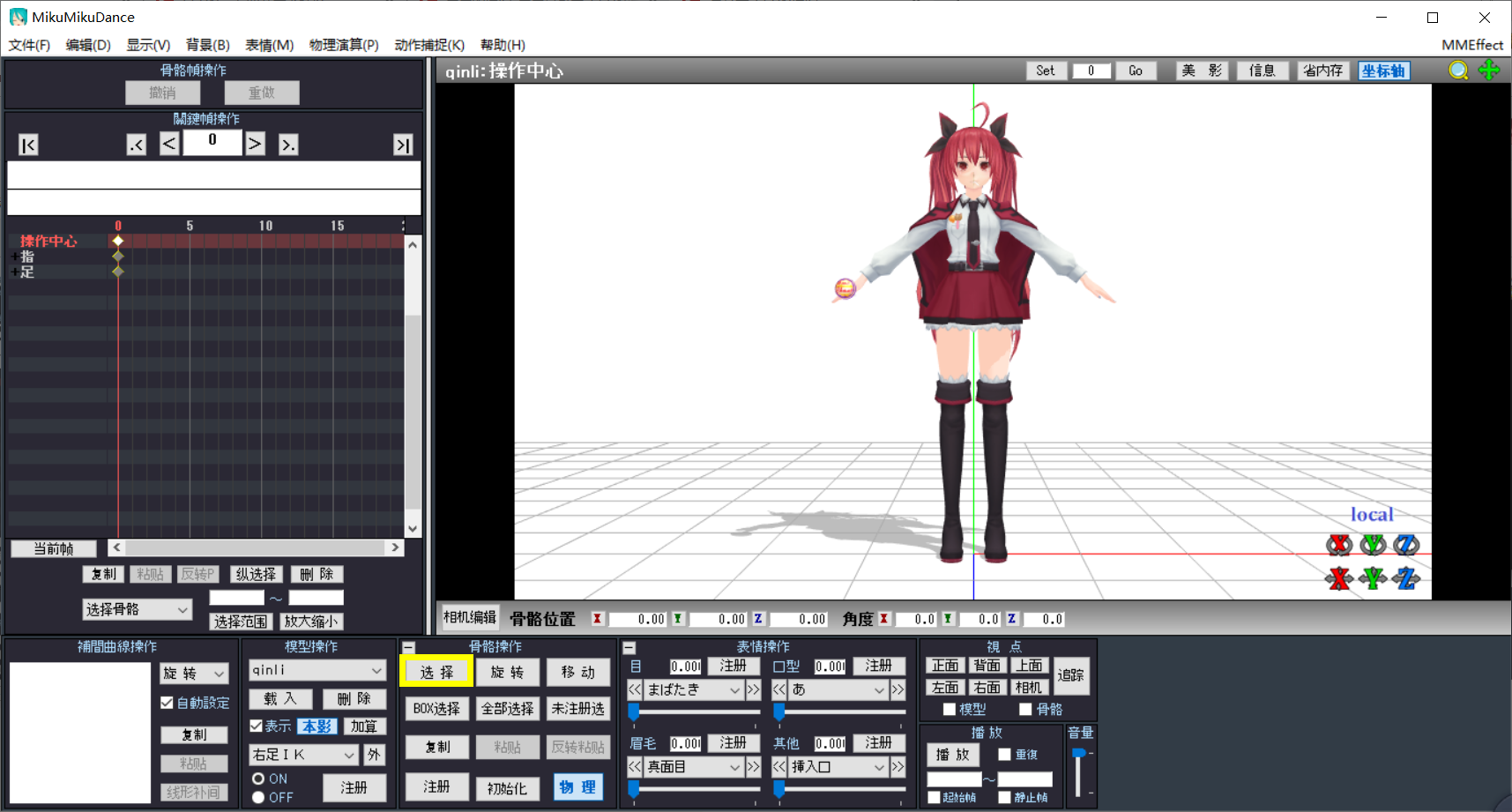Step back one frame (<) button

click(x=169, y=143)
